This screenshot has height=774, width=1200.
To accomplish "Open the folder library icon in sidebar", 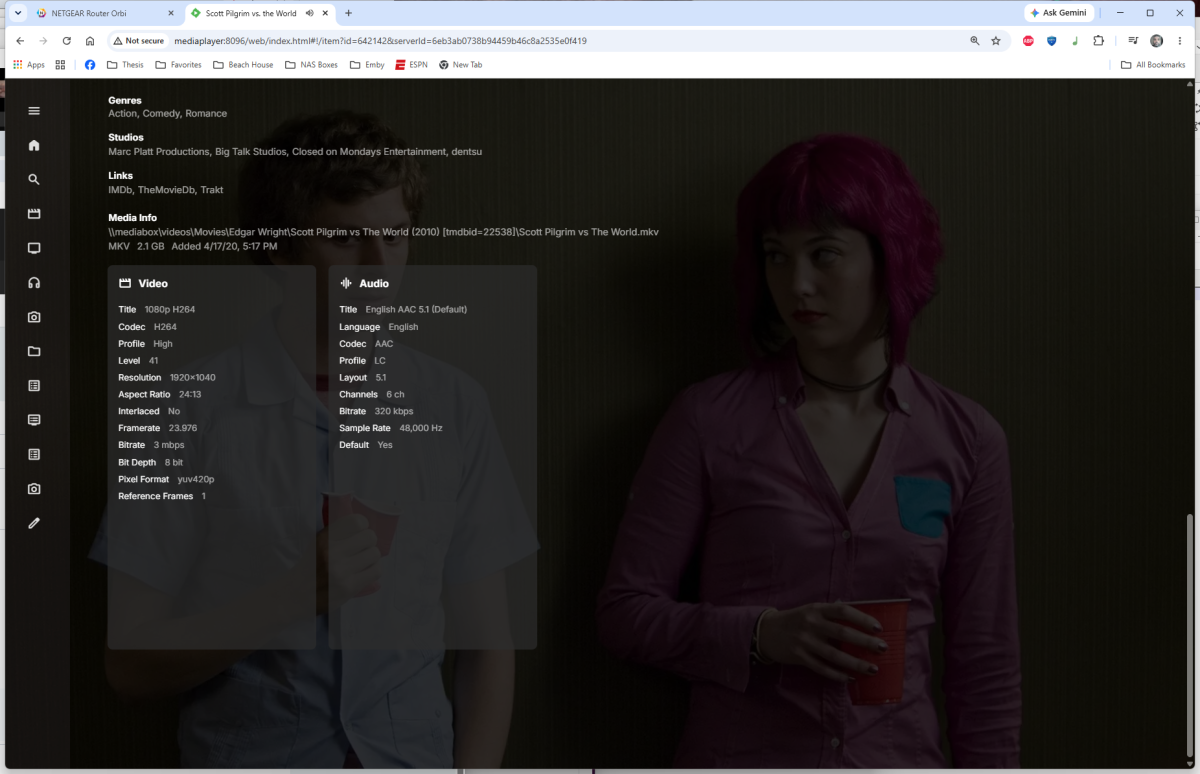I will [34, 351].
